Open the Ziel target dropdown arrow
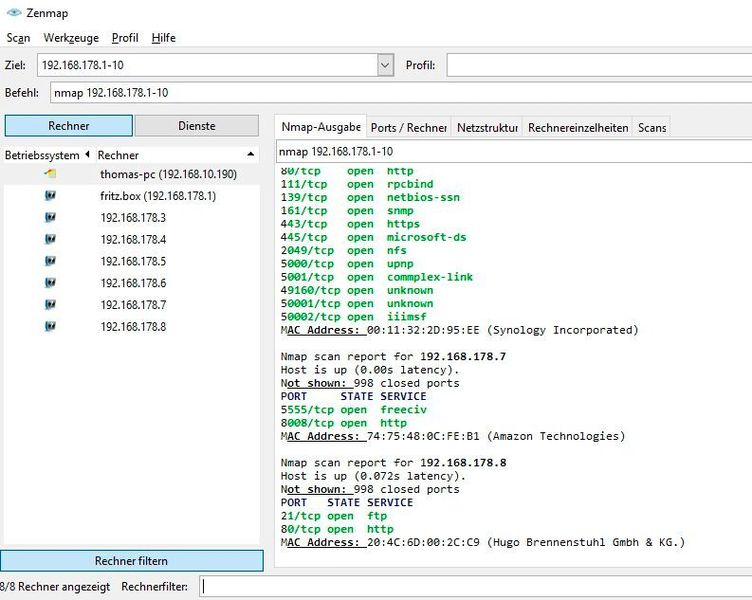The image size is (752, 600). pyautogui.click(x=385, y=65)
